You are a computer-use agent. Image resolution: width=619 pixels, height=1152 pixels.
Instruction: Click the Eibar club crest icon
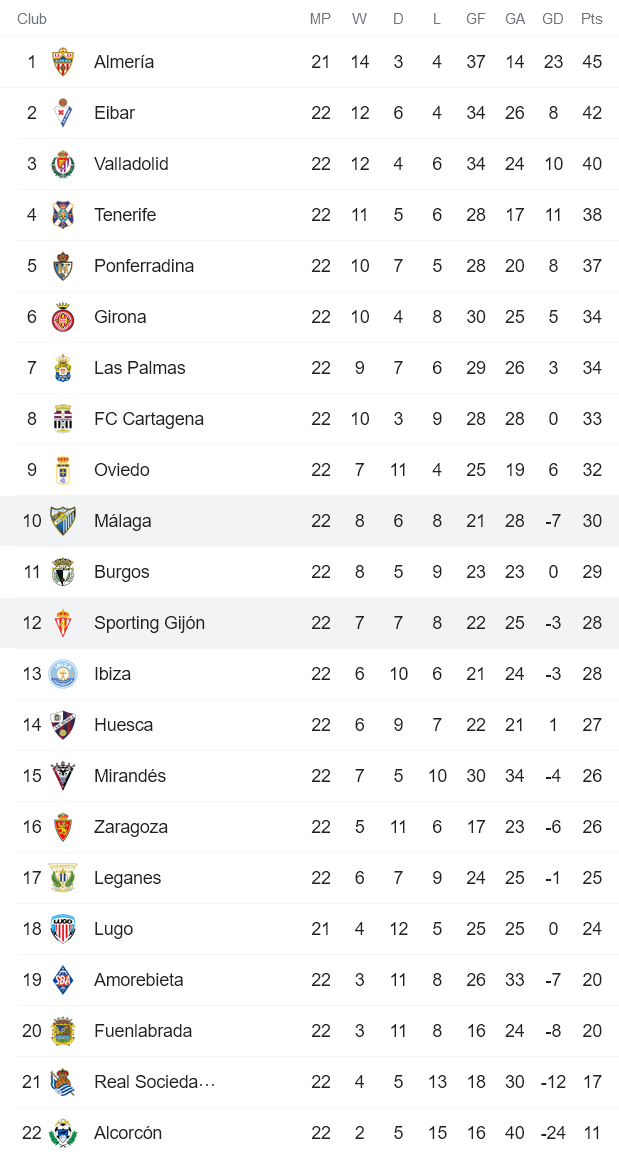tap(63, 113)
